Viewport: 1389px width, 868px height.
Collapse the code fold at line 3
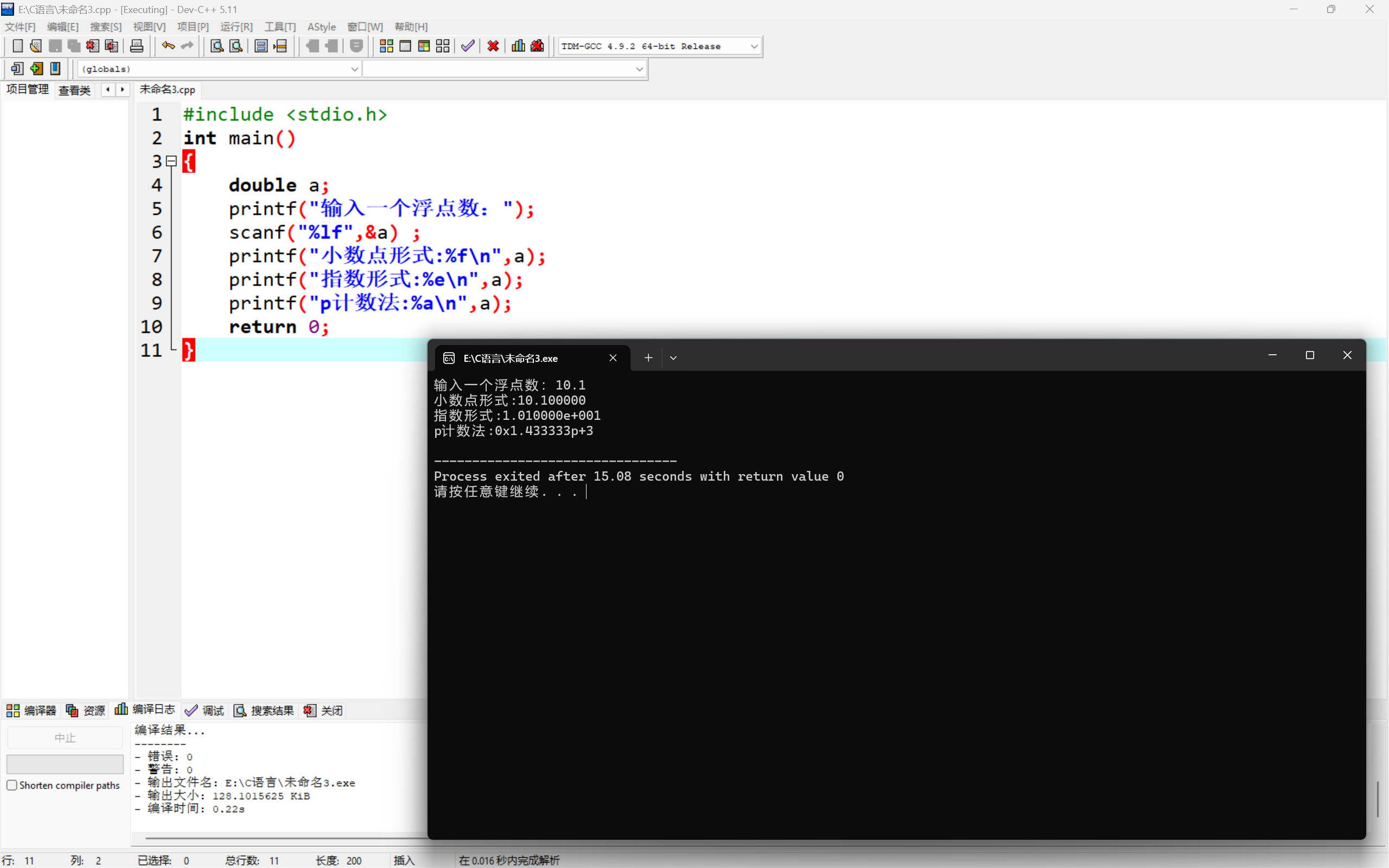pos(171,161)
